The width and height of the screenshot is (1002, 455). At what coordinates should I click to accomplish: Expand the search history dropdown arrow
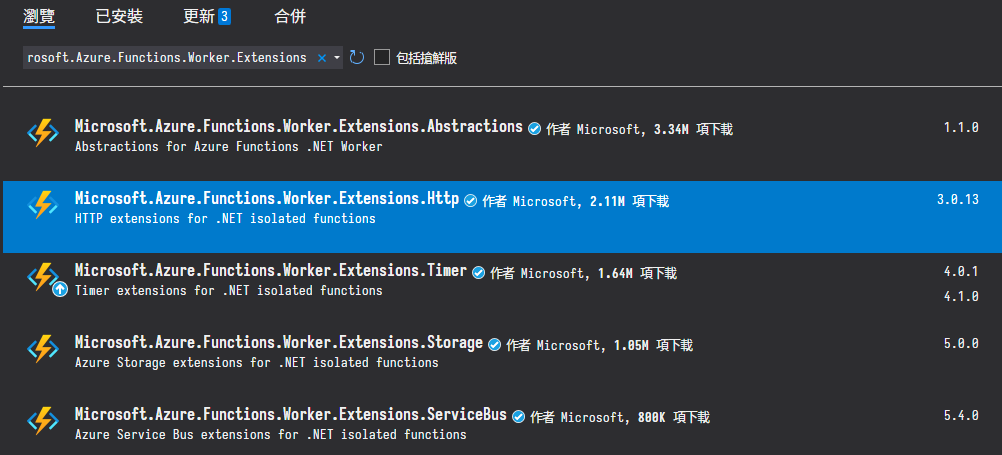tap(337, 58)
